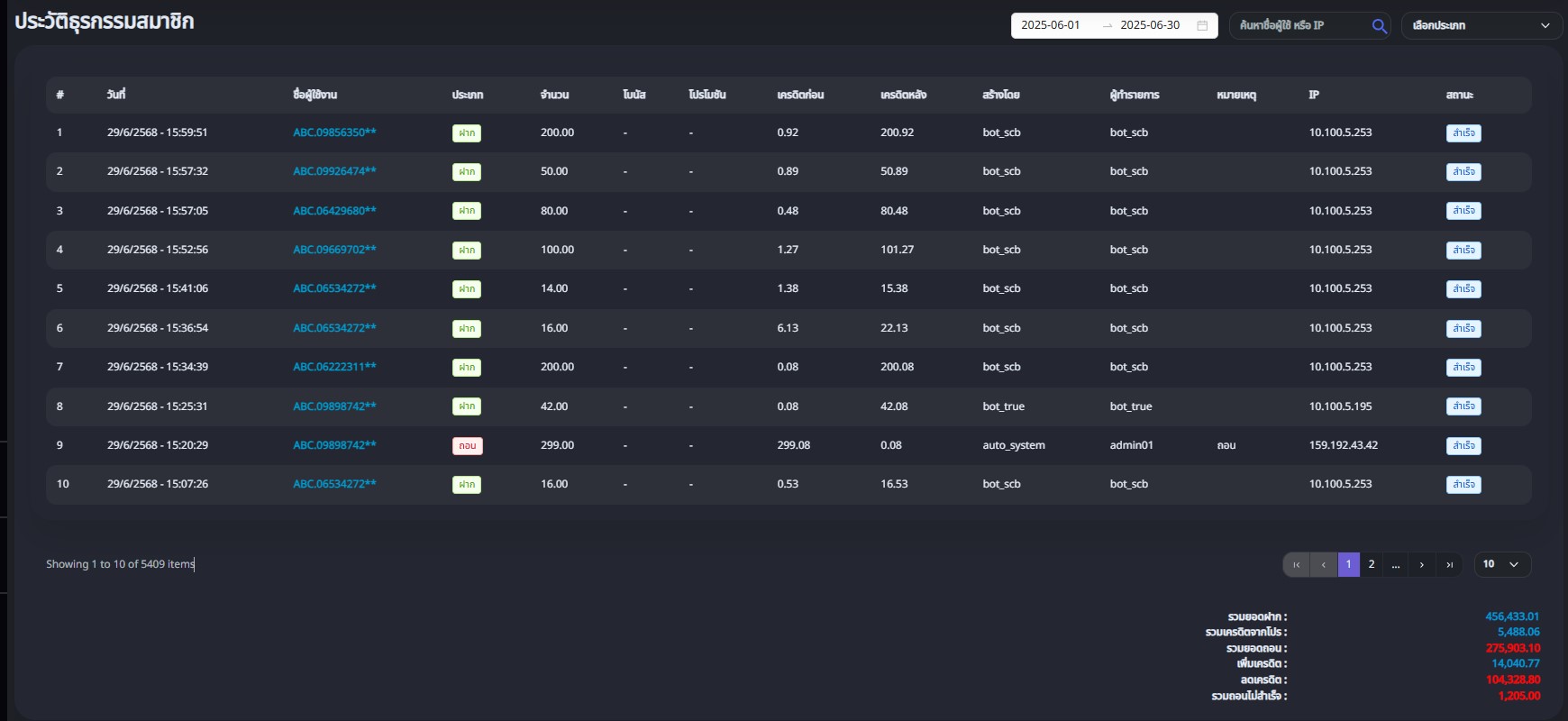Go to the previous page arrow

1323,564
